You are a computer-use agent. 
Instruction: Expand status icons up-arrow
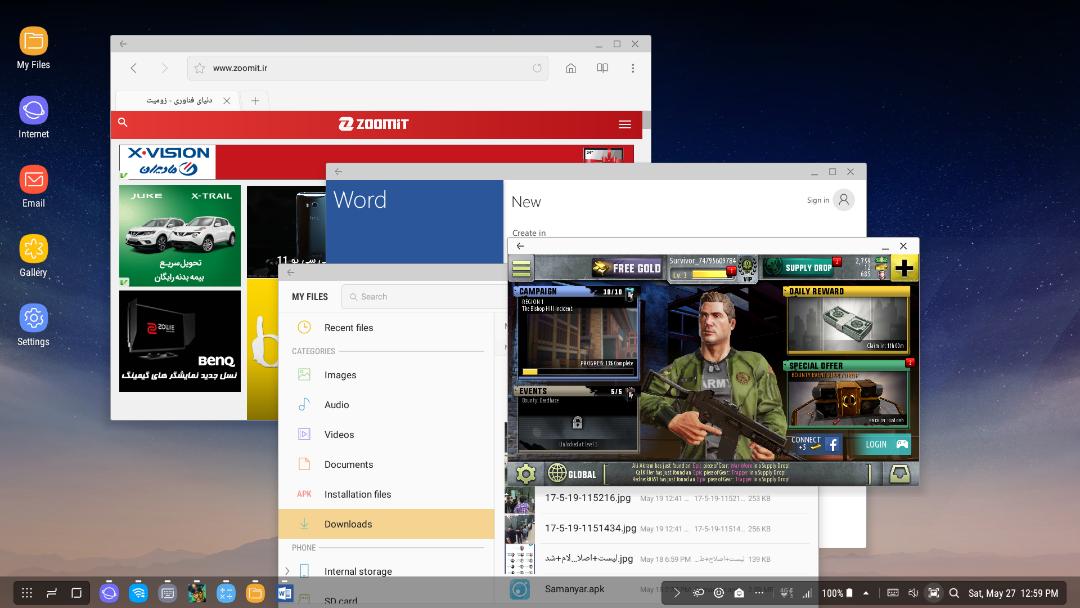(x=866, y=593)
